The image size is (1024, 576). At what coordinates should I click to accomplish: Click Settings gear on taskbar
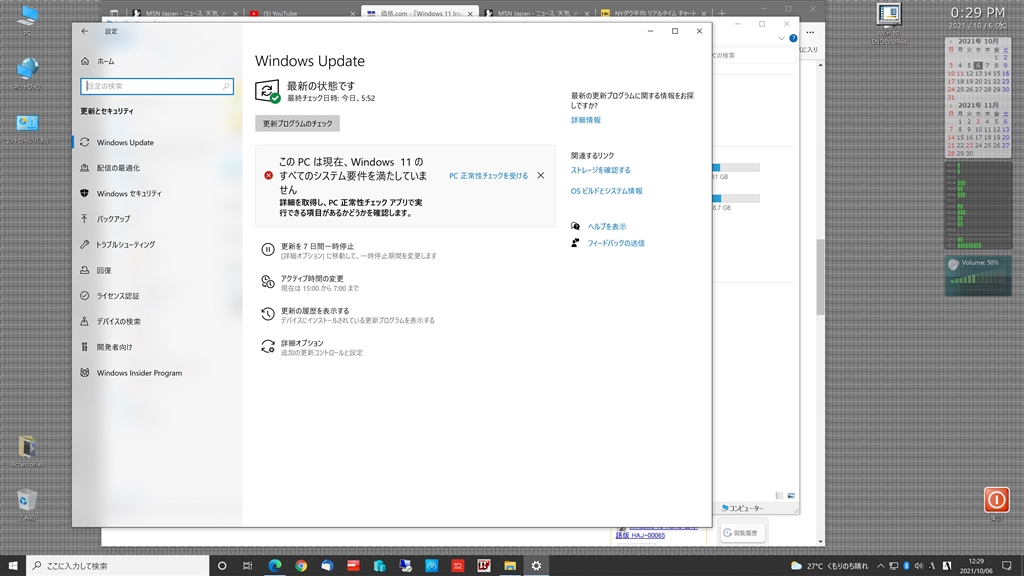tap(536, 566)
